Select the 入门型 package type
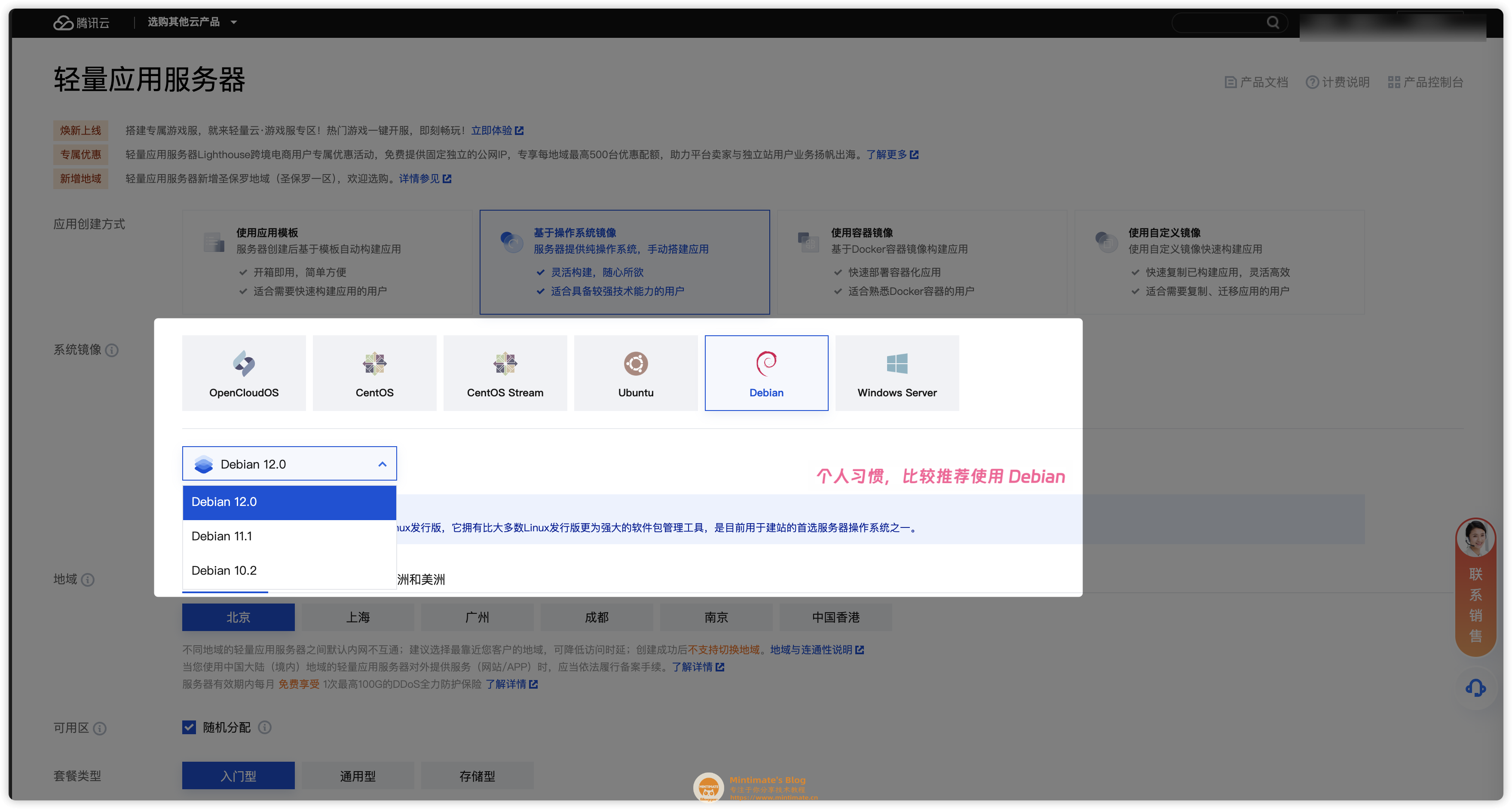 tap(238, 775)
